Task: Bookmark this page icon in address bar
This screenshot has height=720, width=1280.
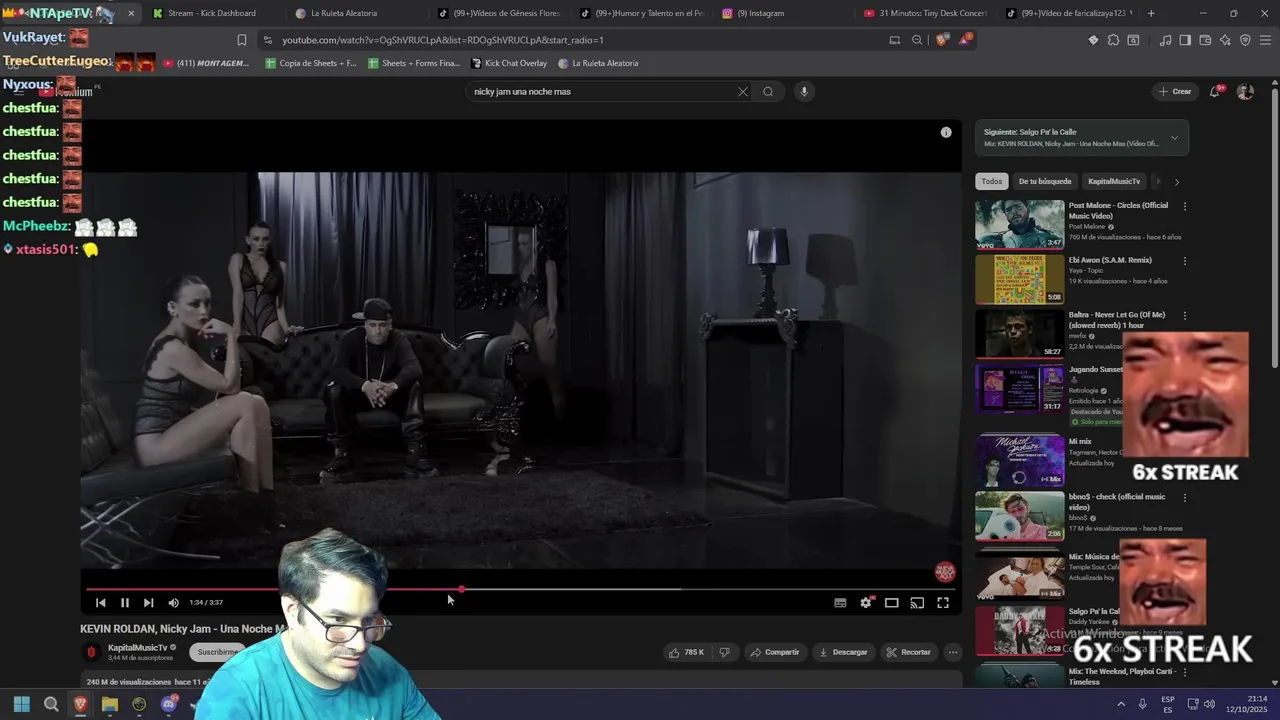Action: tap(241, 40)
